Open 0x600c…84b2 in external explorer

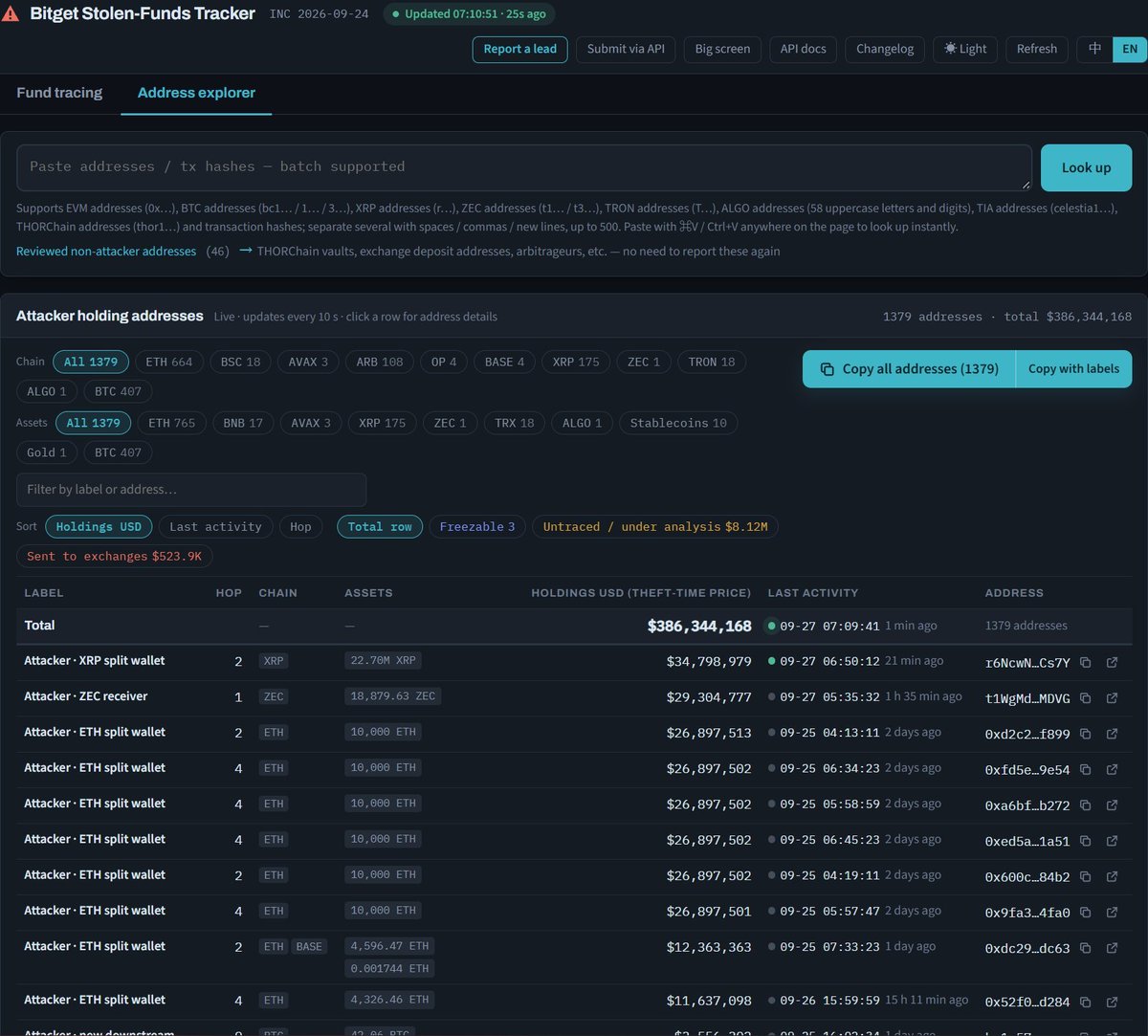[x=1112, y=876]
